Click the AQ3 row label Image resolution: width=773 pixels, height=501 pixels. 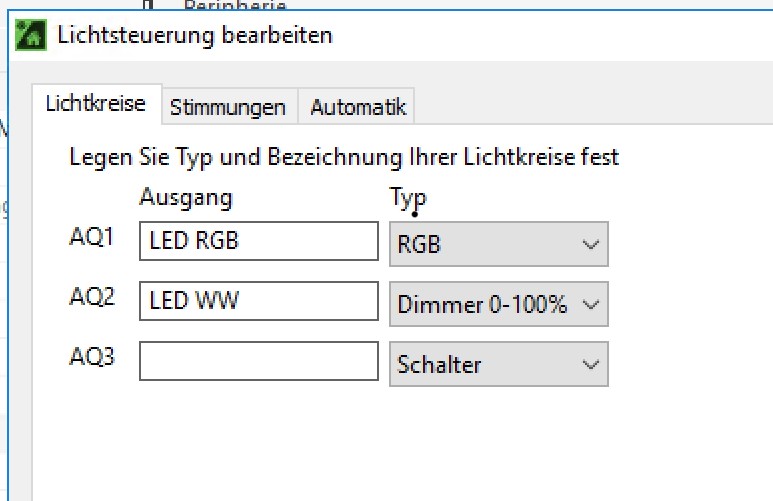tap(92, 357)
